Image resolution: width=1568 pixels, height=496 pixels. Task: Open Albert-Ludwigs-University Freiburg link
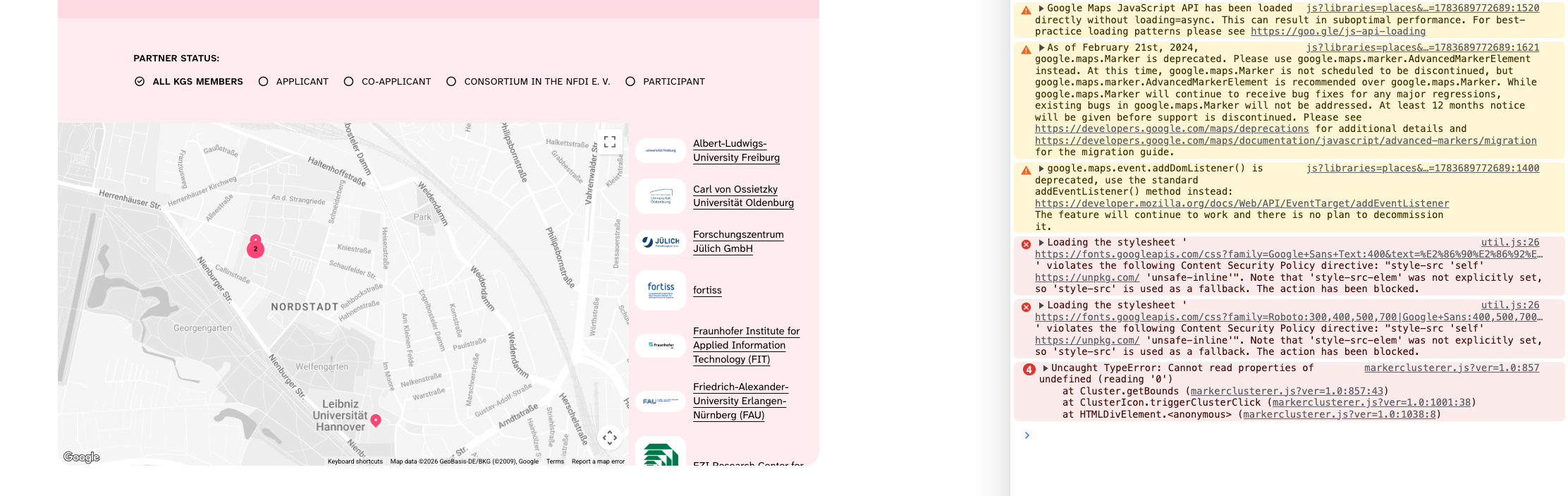[x=736, y=150]
